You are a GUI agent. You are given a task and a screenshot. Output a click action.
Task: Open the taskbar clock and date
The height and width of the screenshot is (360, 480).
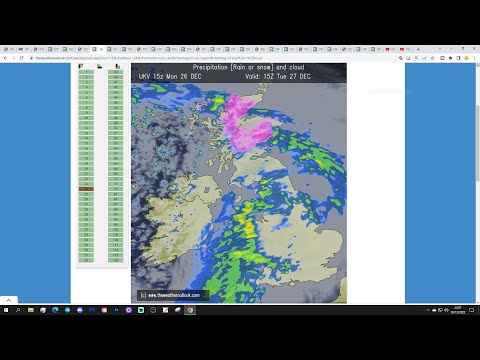coord(458,310)
